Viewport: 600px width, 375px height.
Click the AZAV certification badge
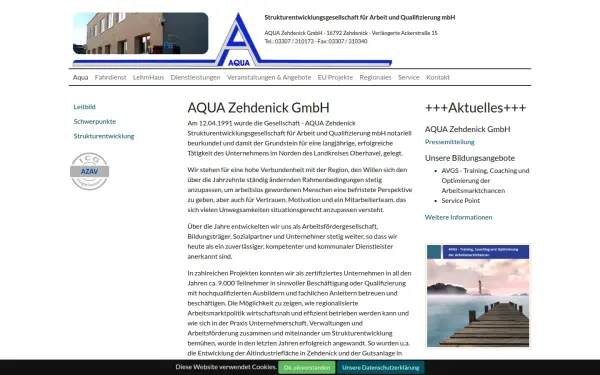tap(90, 171)
